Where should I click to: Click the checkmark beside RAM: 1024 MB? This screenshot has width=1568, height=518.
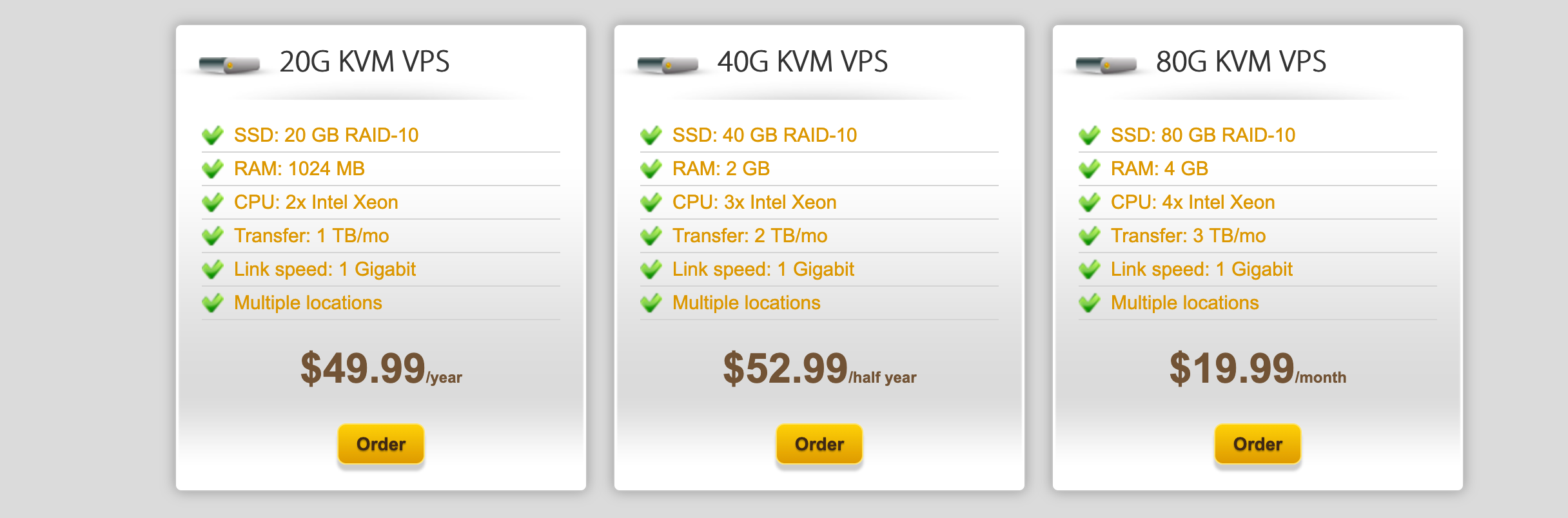click(x=213, y=169)
